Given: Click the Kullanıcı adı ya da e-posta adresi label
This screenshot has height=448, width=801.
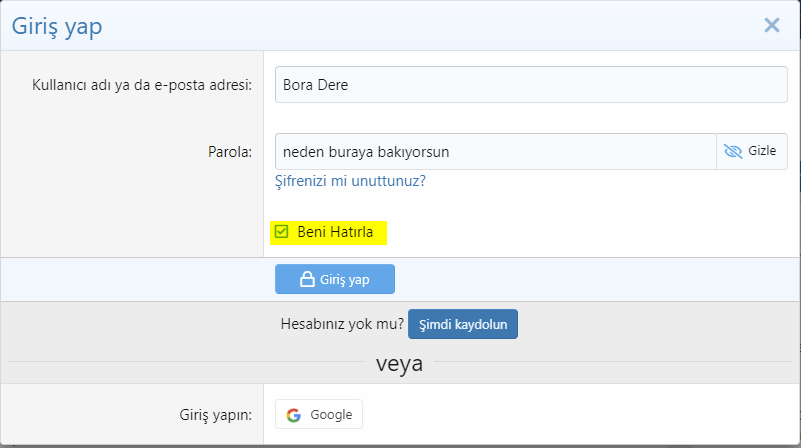Looking at the screenshot, I should pos(142,84).
